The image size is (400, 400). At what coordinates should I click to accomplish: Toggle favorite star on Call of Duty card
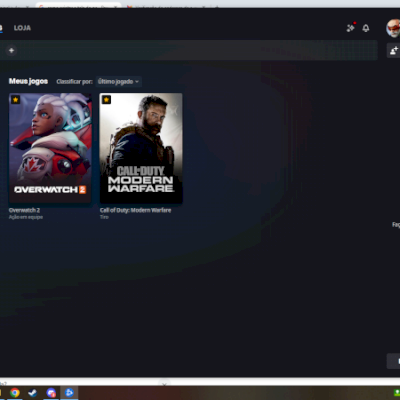[106, 99]
